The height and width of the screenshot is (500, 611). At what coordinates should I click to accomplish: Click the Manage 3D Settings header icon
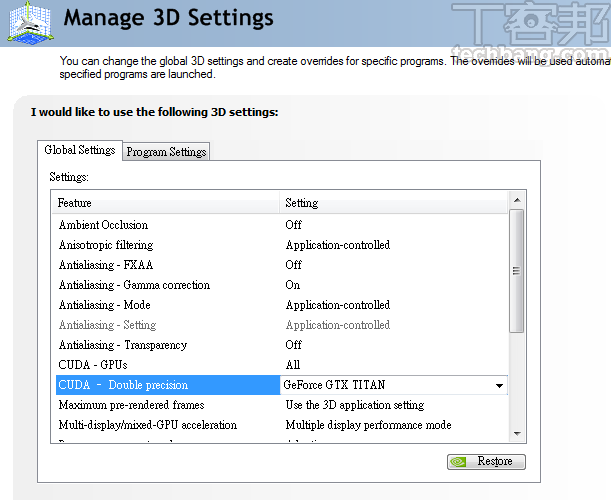[30, 23]
